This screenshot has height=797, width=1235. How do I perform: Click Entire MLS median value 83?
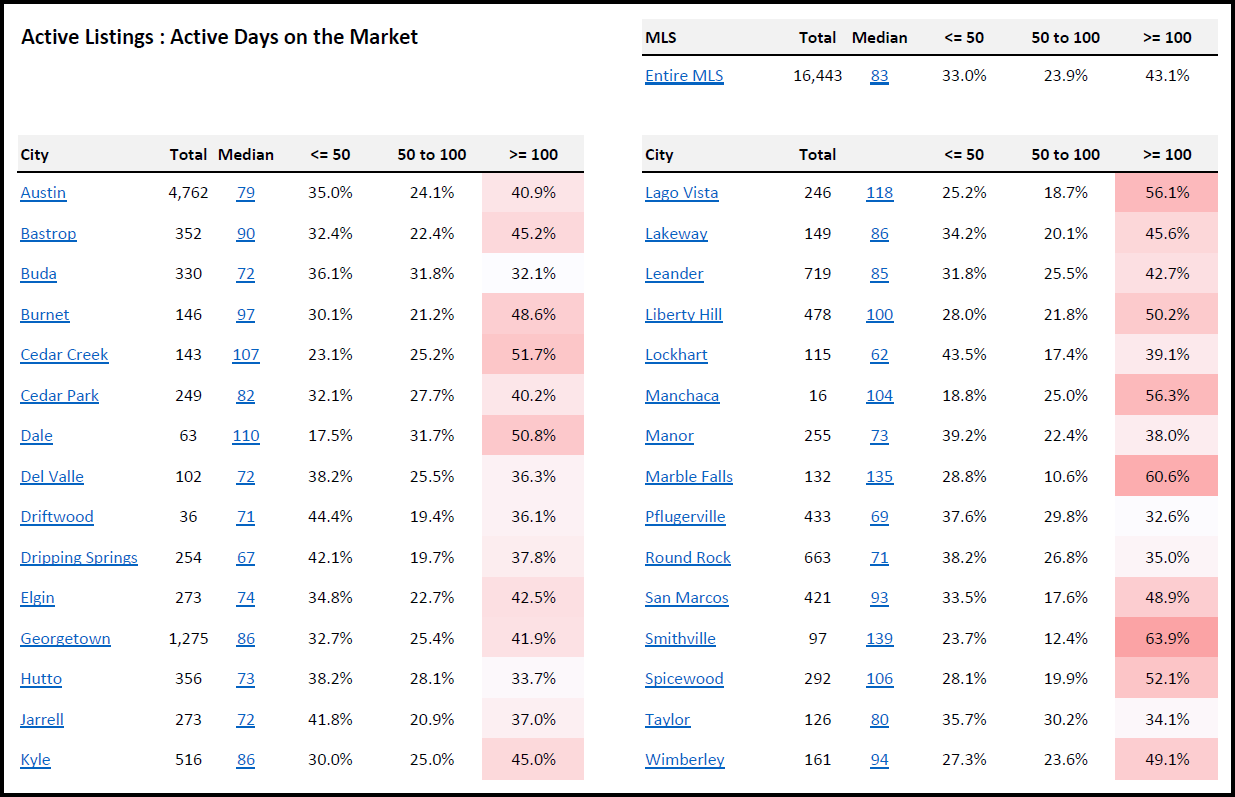click(879, 76)
